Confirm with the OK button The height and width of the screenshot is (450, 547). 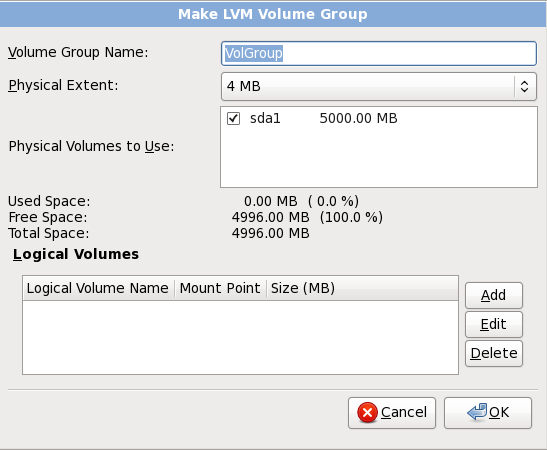pyautogui.click(x=488, y=413)
